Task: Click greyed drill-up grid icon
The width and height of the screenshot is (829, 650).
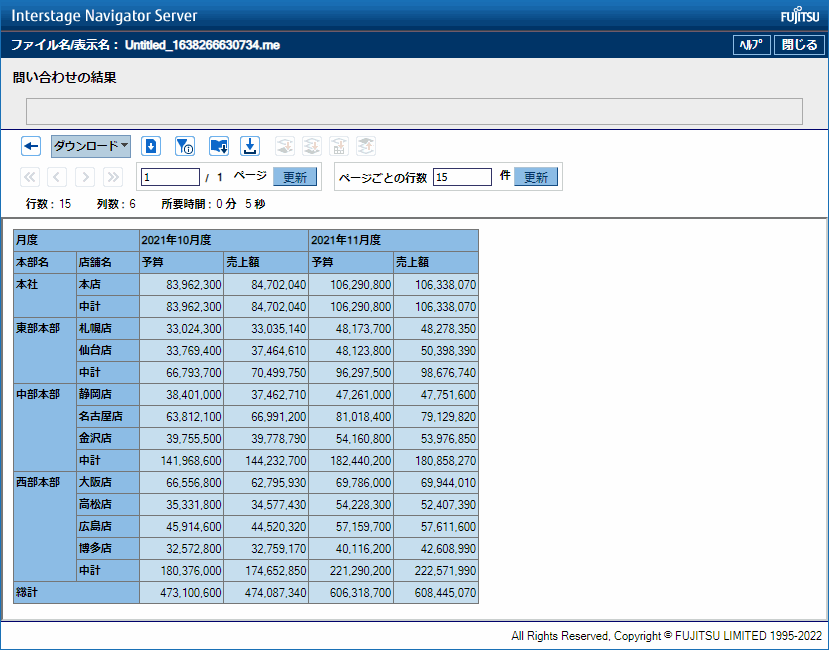Action: click(x=339, y=146)
